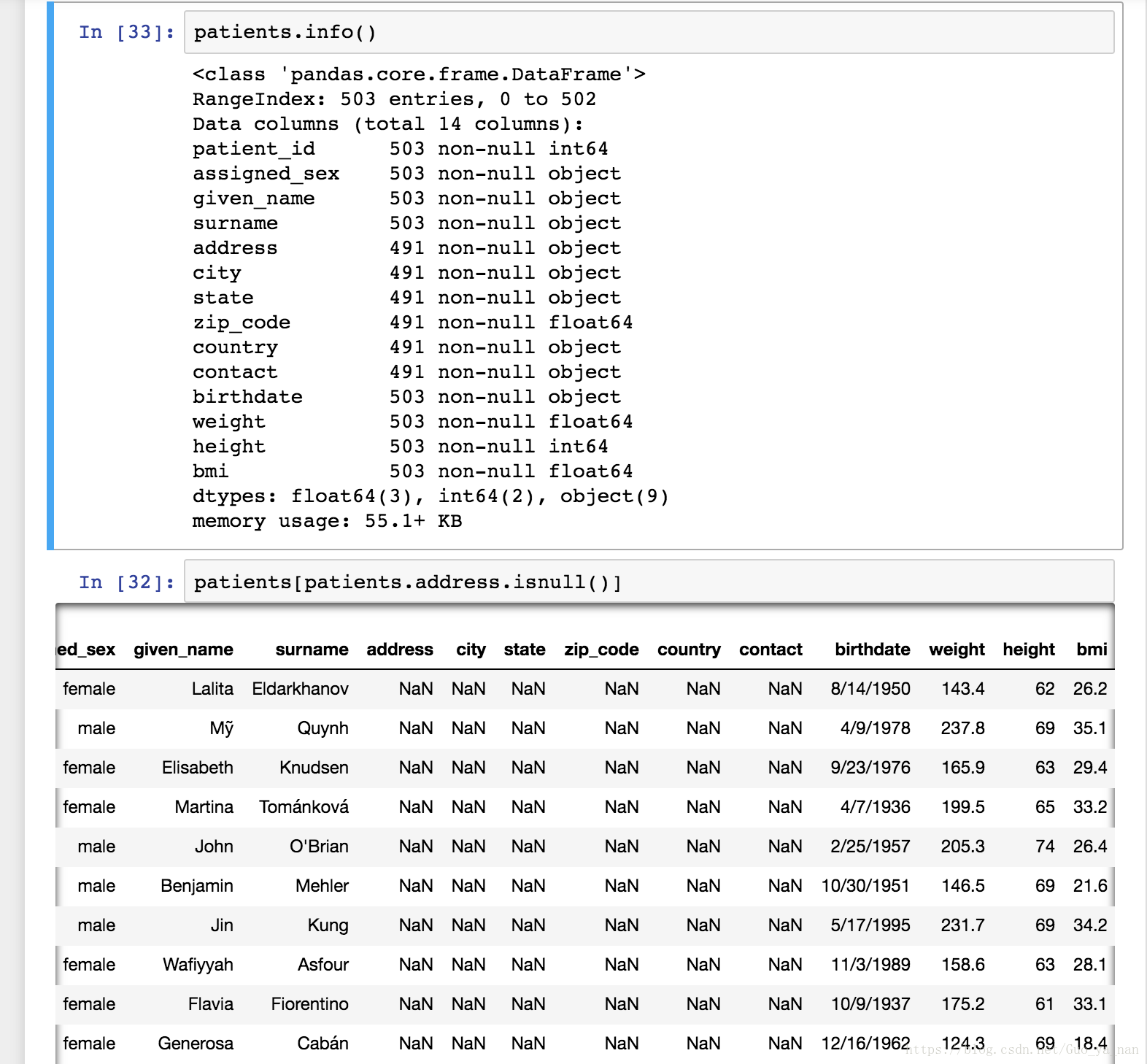Click the given name Elisabeth
The height and width of the screenshot is (1064, 1147).
[197, 768]
